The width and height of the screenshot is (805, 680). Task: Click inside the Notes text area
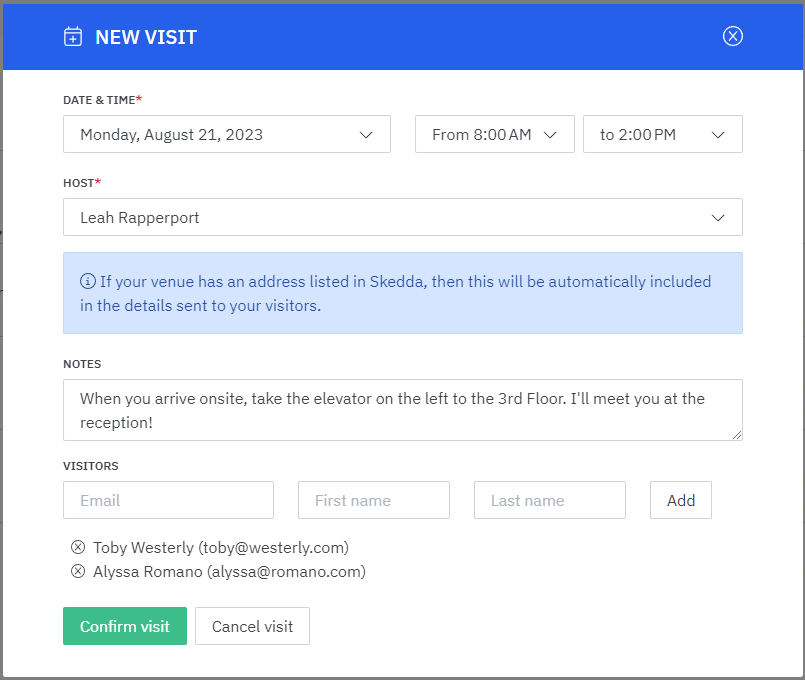pos(400,410)
